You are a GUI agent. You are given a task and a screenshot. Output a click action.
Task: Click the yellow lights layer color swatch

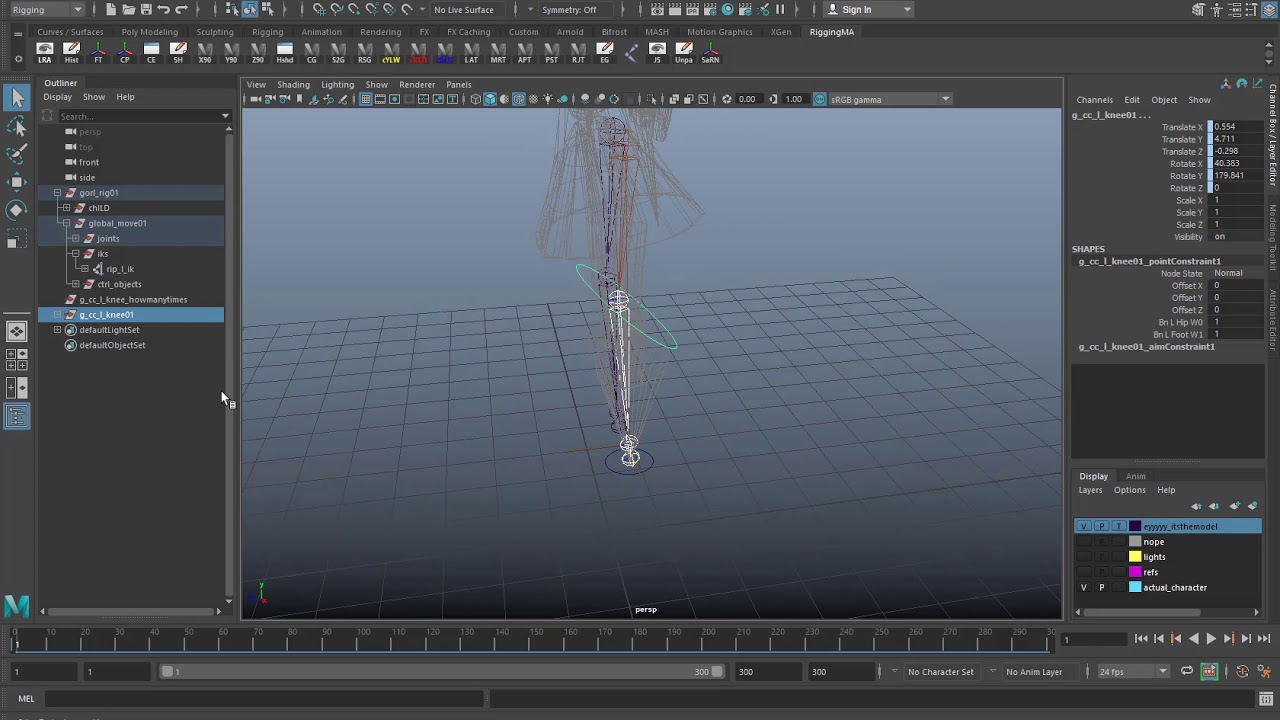pos(1135,557)
